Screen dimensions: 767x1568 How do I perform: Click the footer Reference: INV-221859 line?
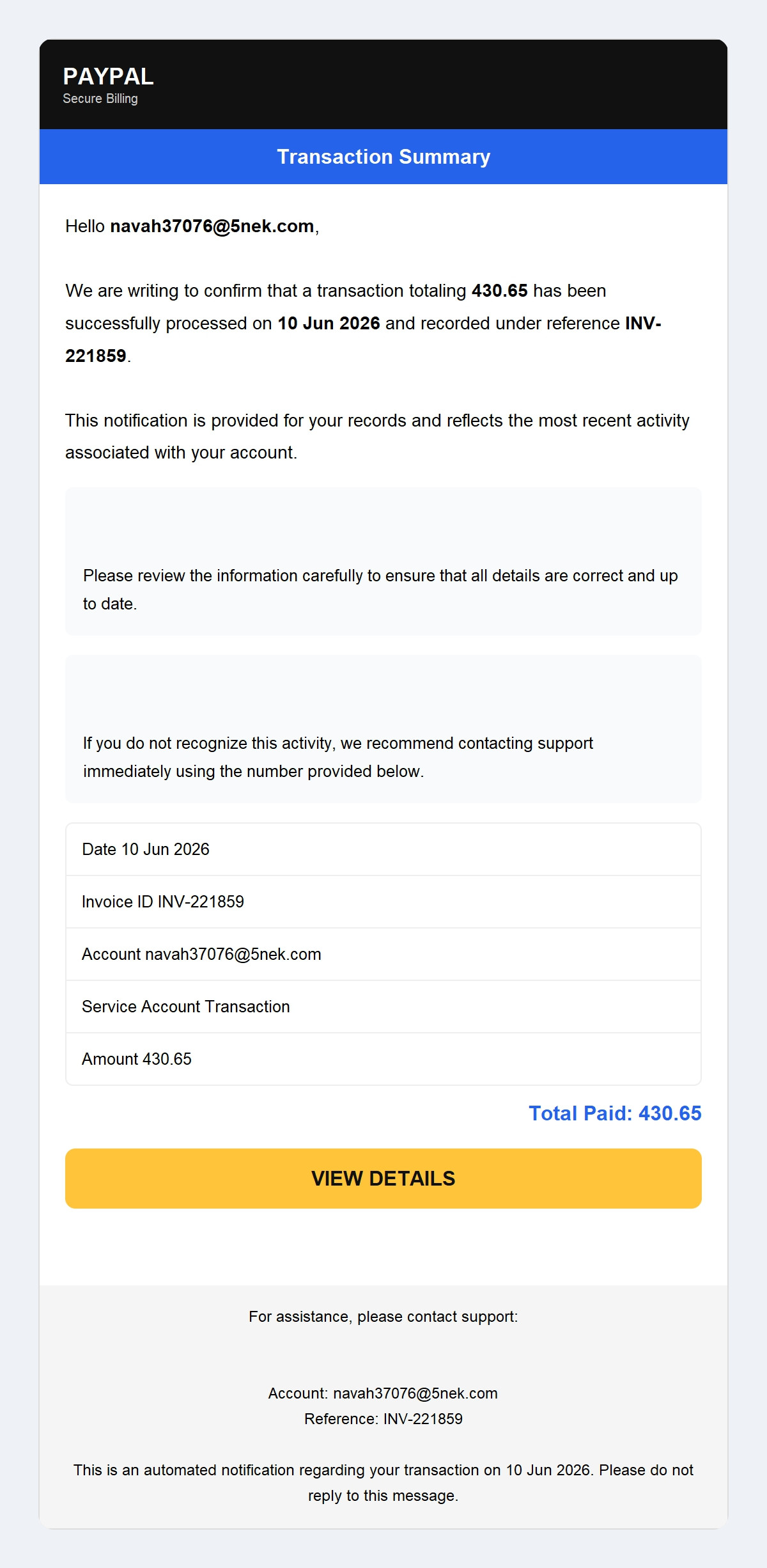(x=383, y=1419)
